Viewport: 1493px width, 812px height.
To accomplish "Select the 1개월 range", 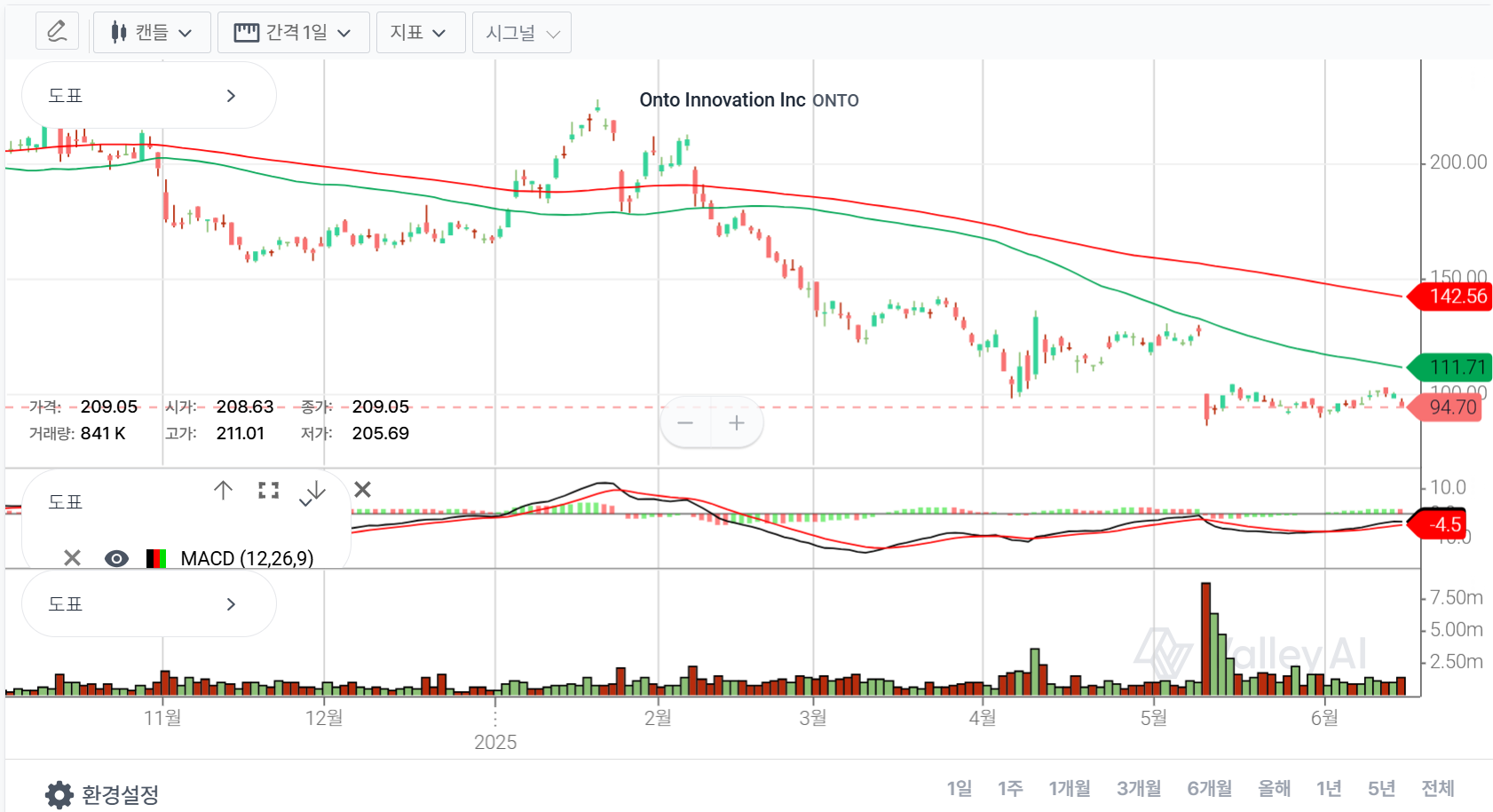I will pyautogui.click(x=1070, y=788).
